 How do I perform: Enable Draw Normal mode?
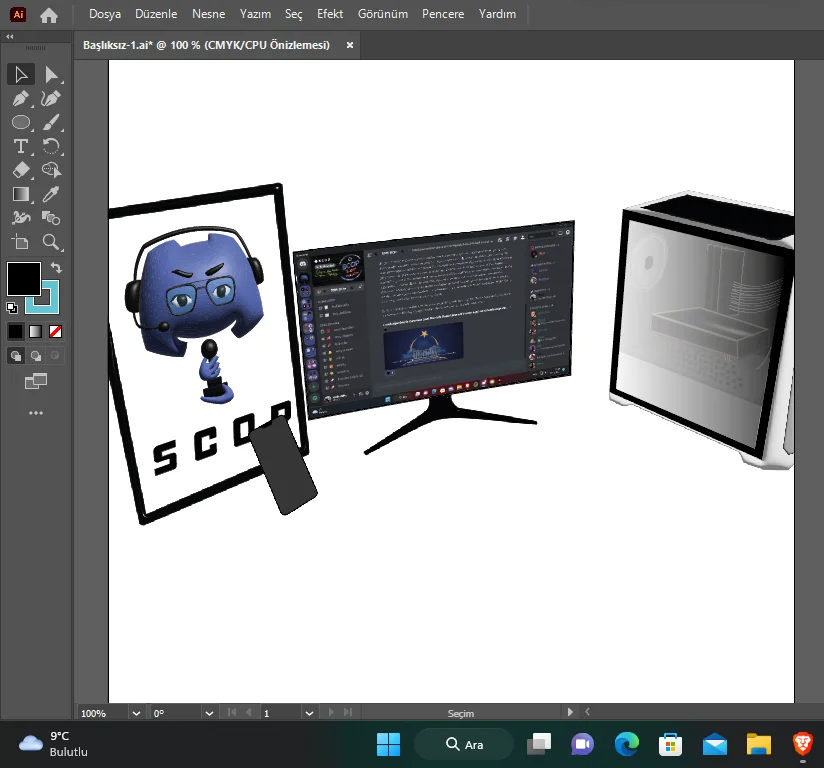tap(16, 356)
